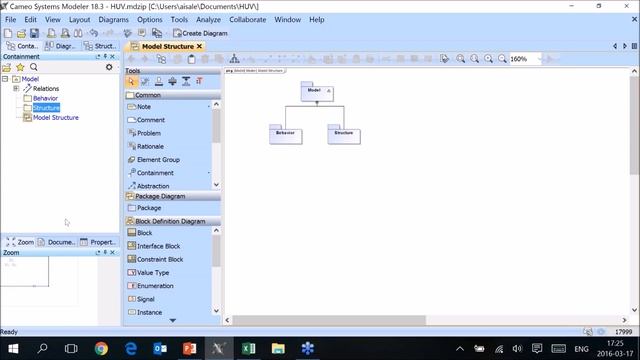Click the Structure package shape on the diagram
The image size is (640, 360).
344,134
